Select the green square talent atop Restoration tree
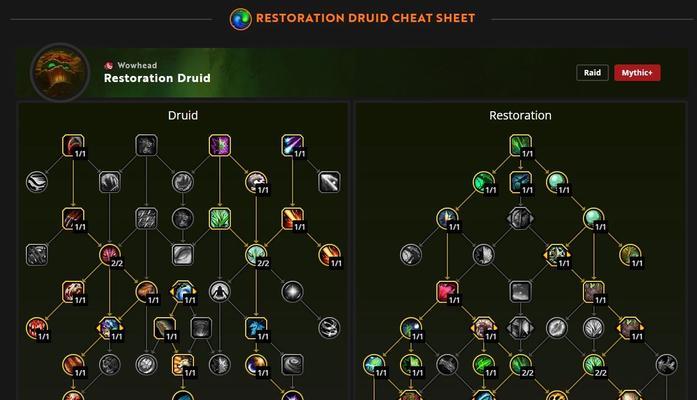 (521, 145)
